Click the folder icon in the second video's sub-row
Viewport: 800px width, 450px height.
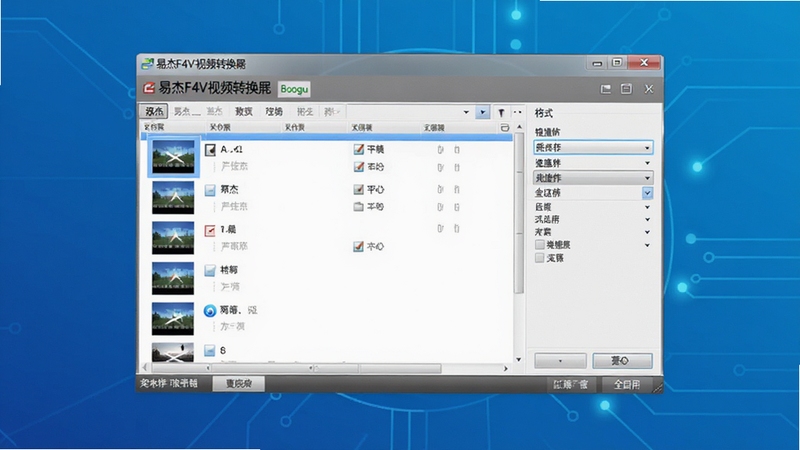click(x=358, y=207)
